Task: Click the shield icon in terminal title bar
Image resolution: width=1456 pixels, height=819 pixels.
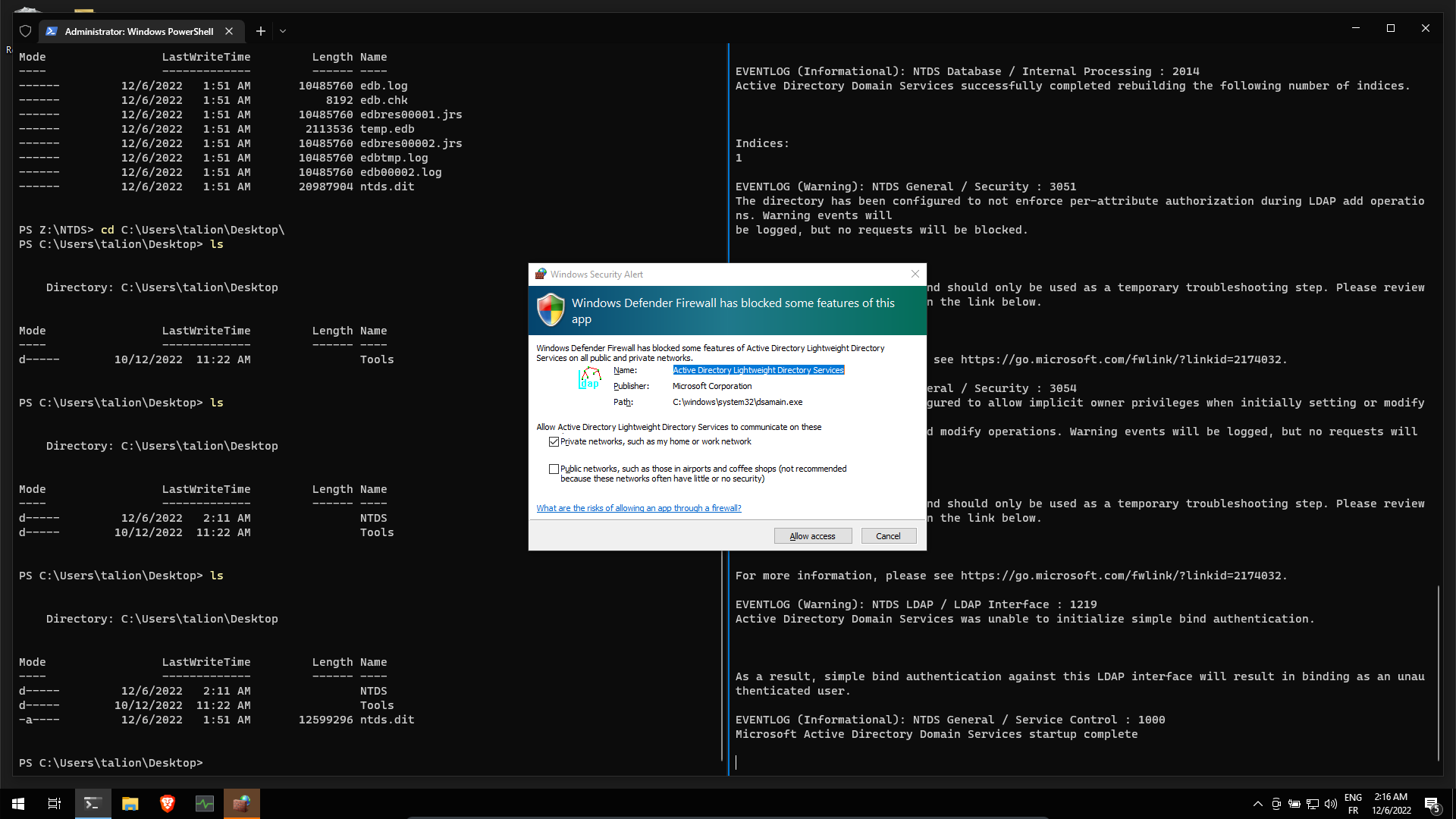Action: tap(25, 31)
